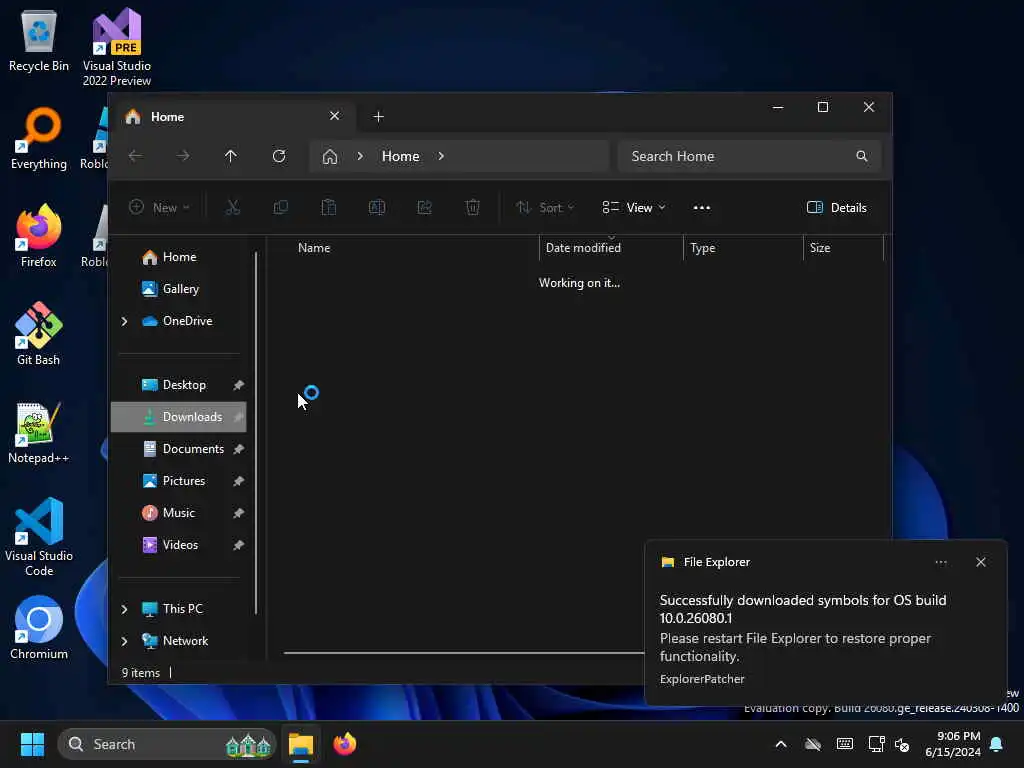This screenshot has width=1024, height=768.
Task: Click the pin icon beside Videos
Action: [x=238, y=545]
